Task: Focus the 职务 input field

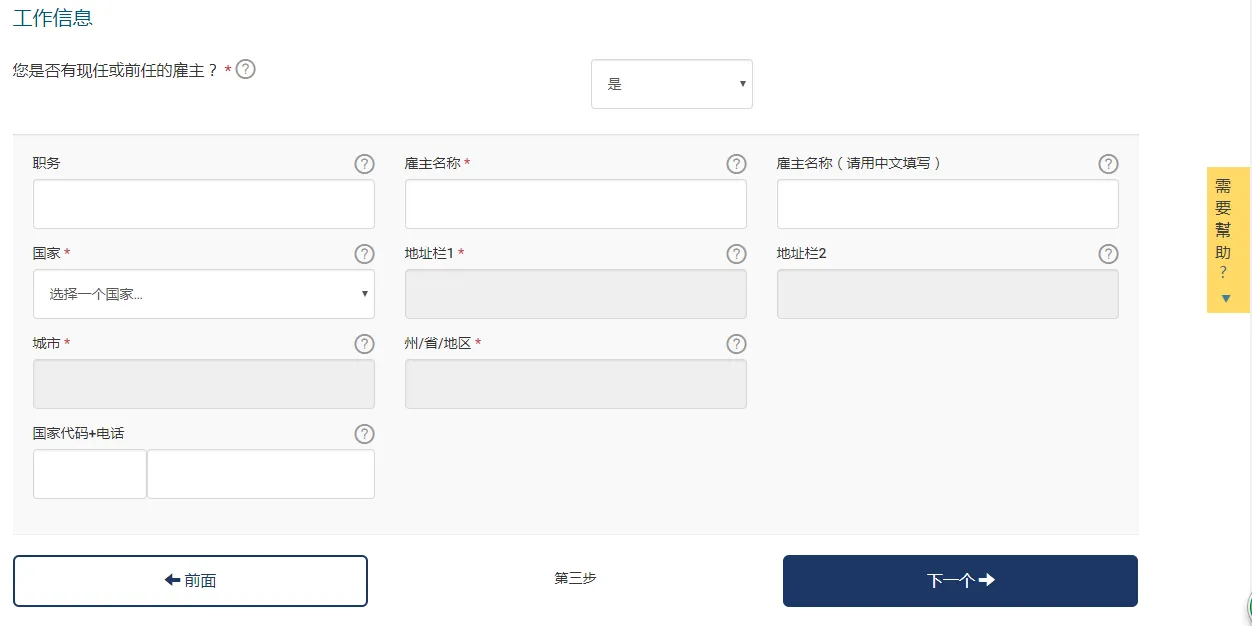Action: tap(204, 204)
